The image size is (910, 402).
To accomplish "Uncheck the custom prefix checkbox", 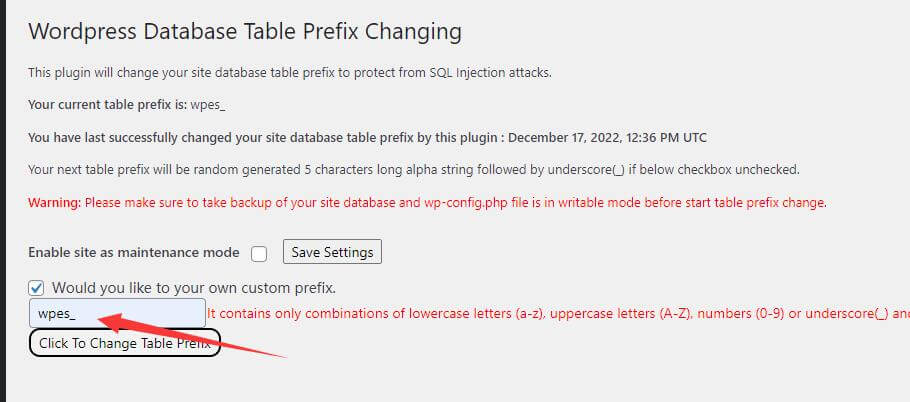I will (36, 287).
